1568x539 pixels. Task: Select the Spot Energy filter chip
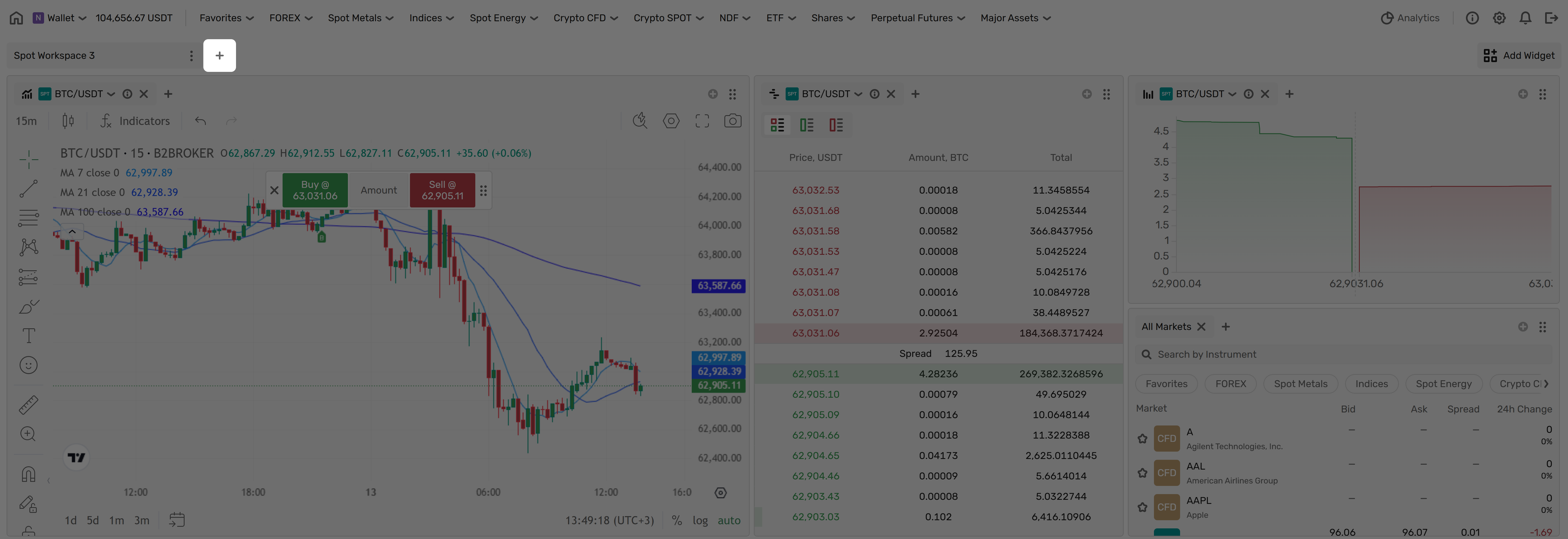click(1443, 384)
